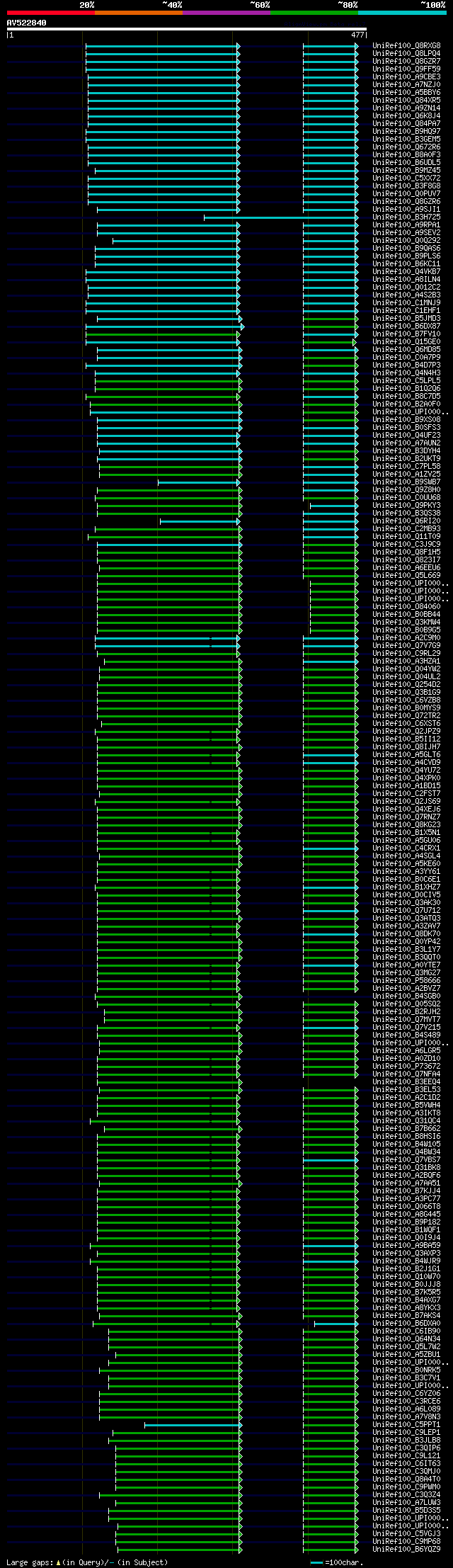
Task: Open hit UniRef100_Q8GZR7
Action: click(406, 61)
